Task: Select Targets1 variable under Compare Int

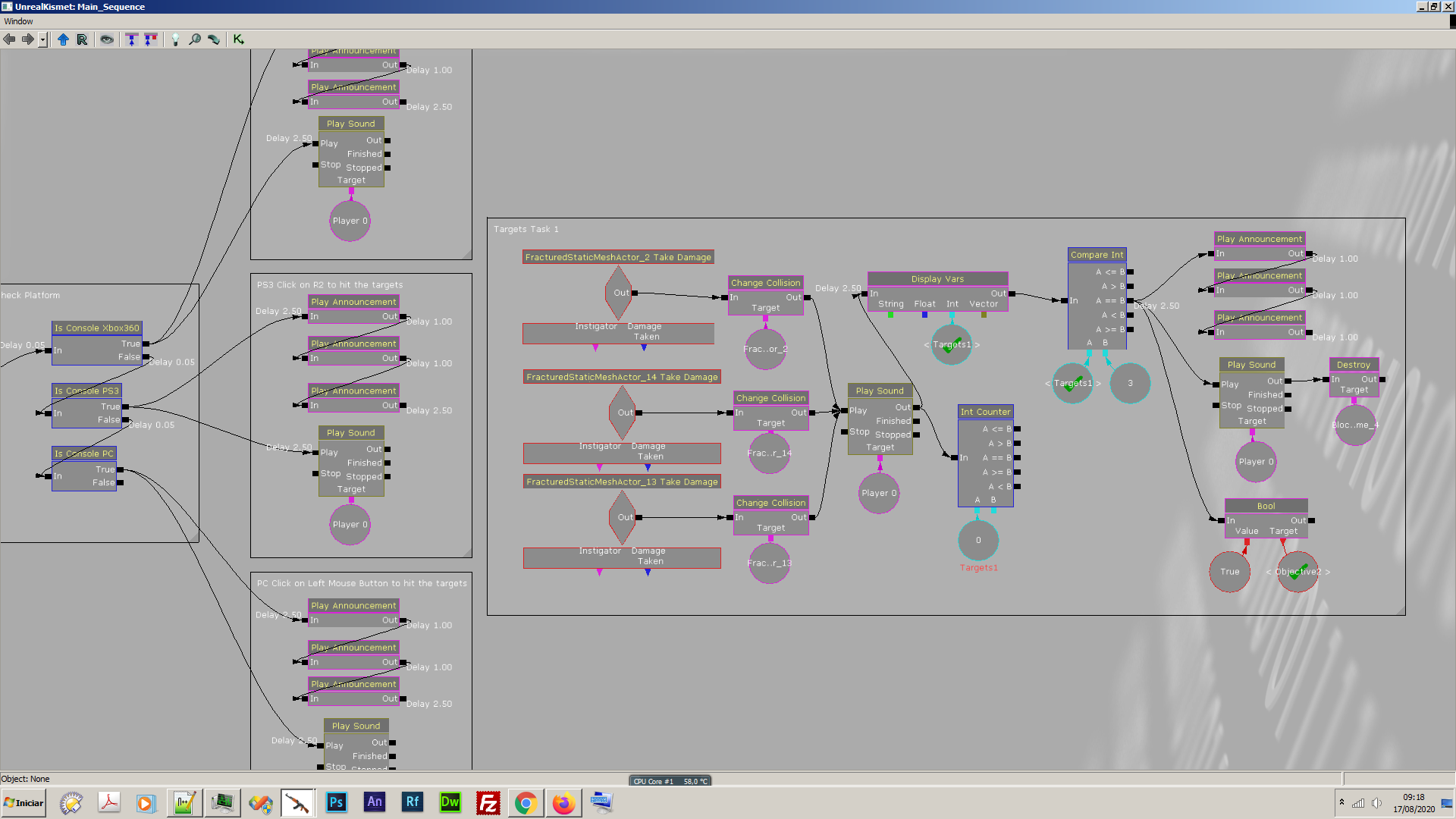Action: [x=1072, y=383]
